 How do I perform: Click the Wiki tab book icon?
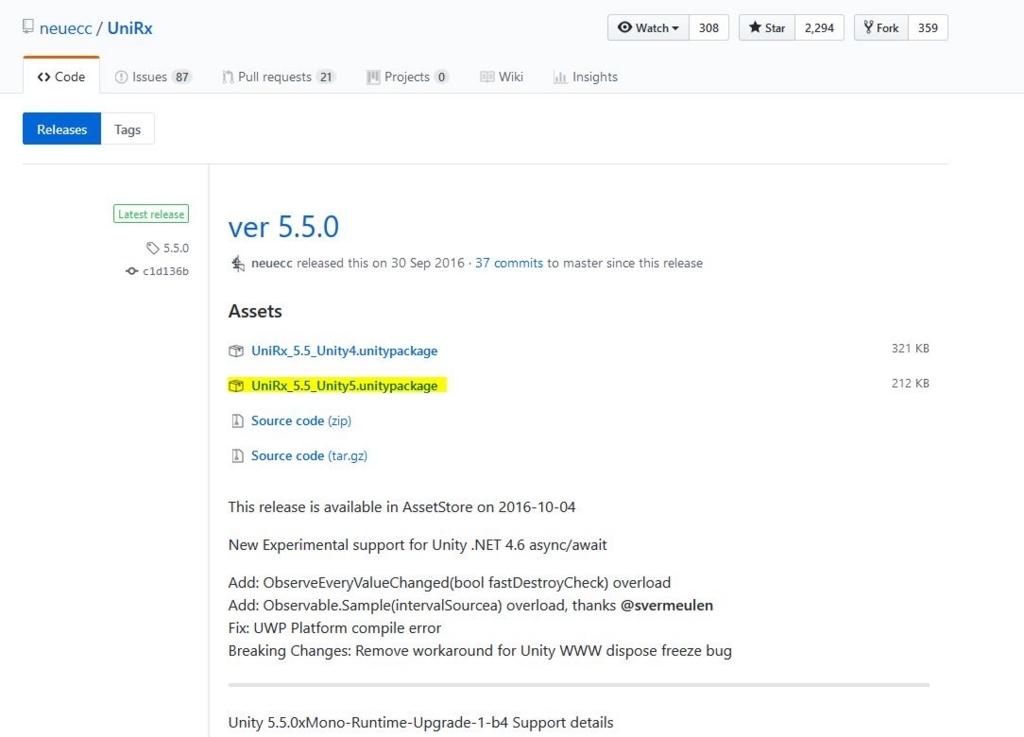(487, 77)
